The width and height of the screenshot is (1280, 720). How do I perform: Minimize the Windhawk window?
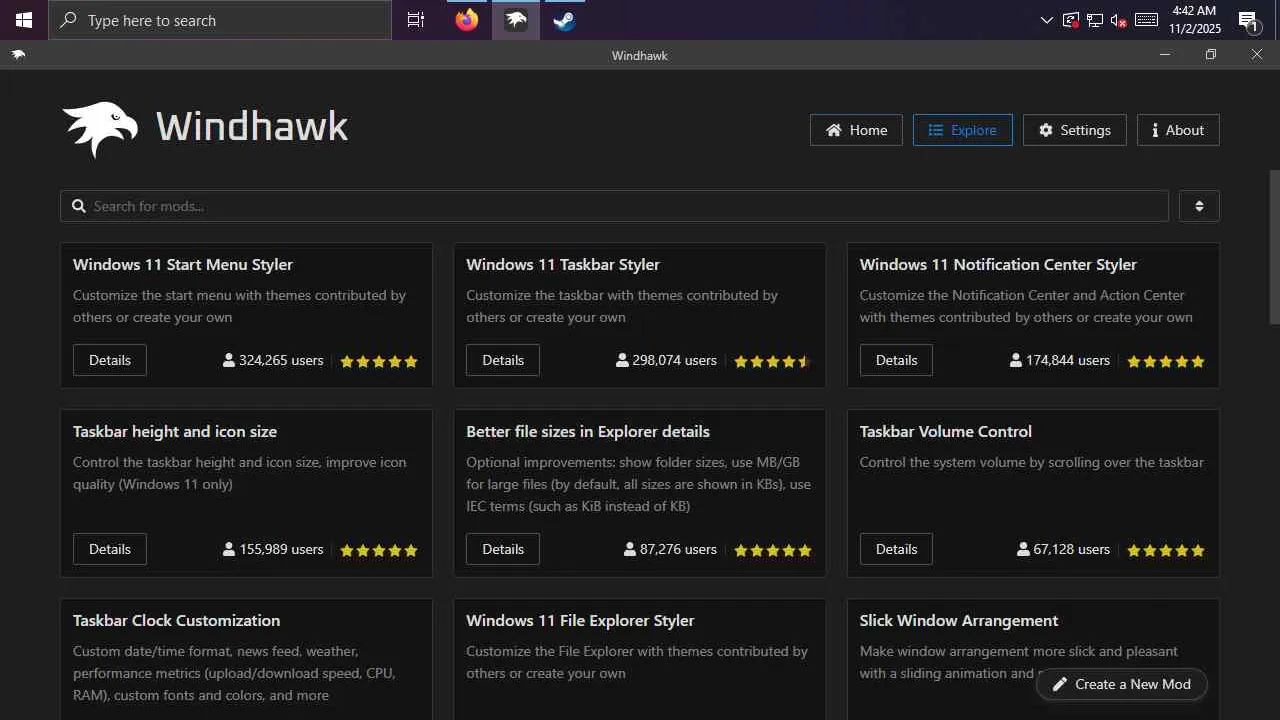pyautogui.click(x=1164, y=55)
